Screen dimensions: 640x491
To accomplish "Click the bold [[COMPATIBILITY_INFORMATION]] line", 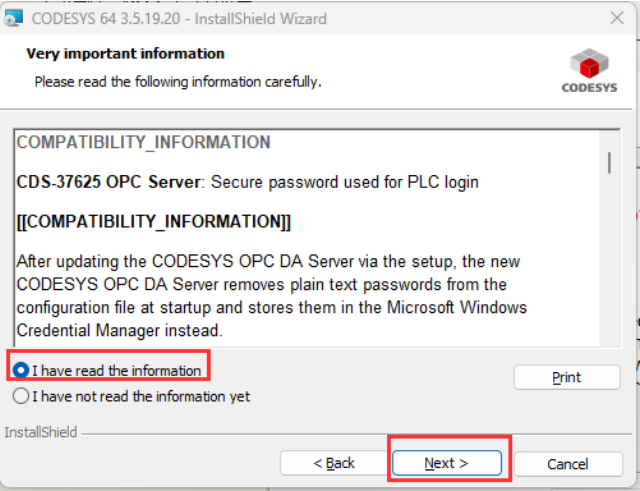I will pos(153,222).
